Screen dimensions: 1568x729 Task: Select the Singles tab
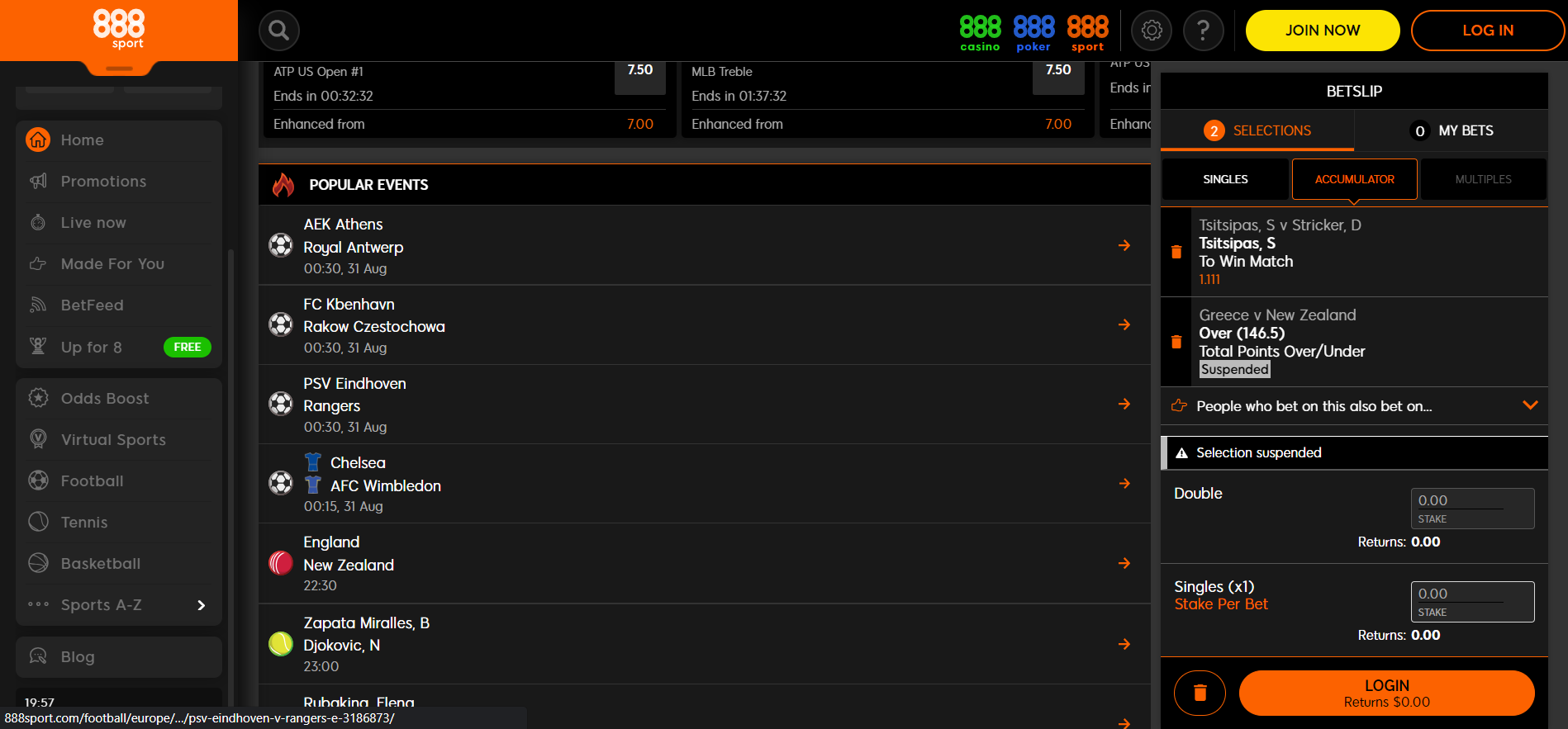click(x=1225, y=179)
